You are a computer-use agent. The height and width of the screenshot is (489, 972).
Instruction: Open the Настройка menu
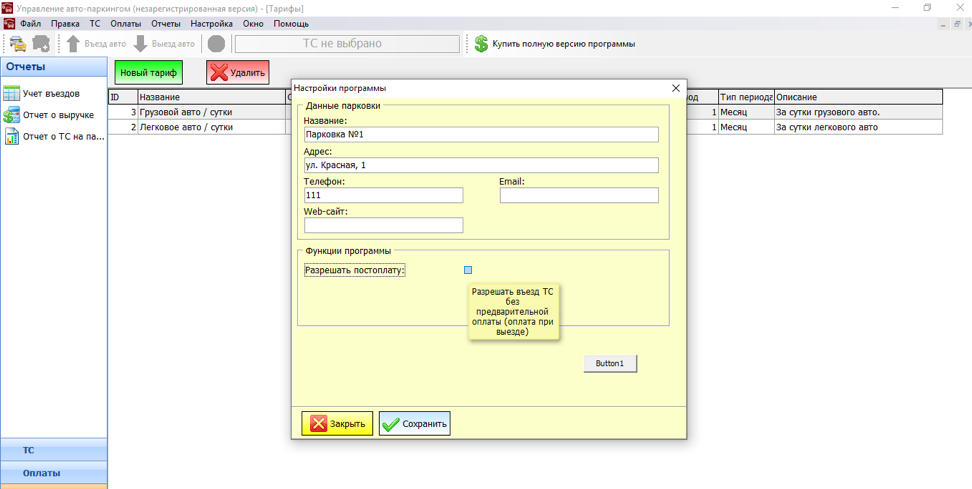click(212, 24)
